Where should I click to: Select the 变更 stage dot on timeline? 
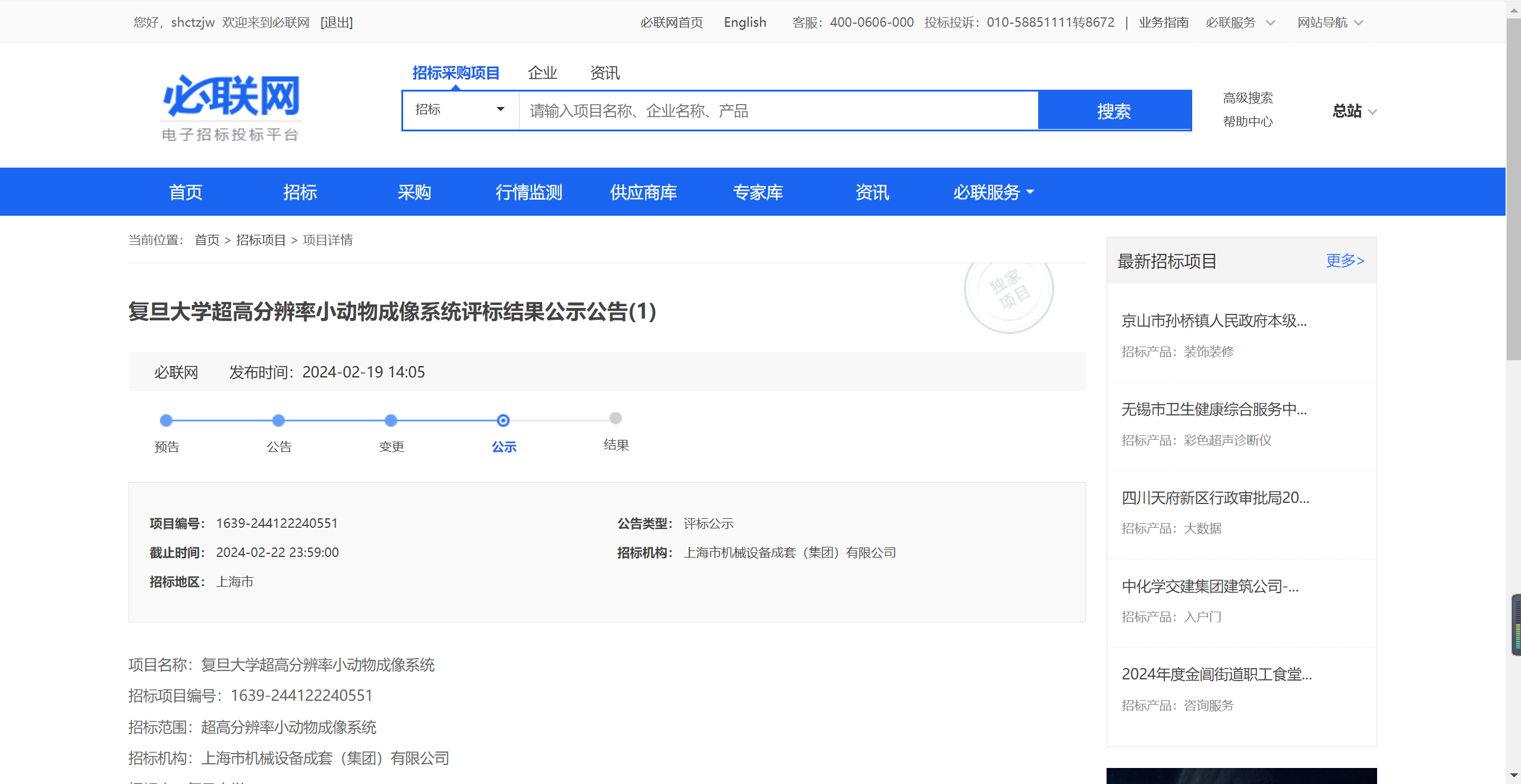coord(391,420)
